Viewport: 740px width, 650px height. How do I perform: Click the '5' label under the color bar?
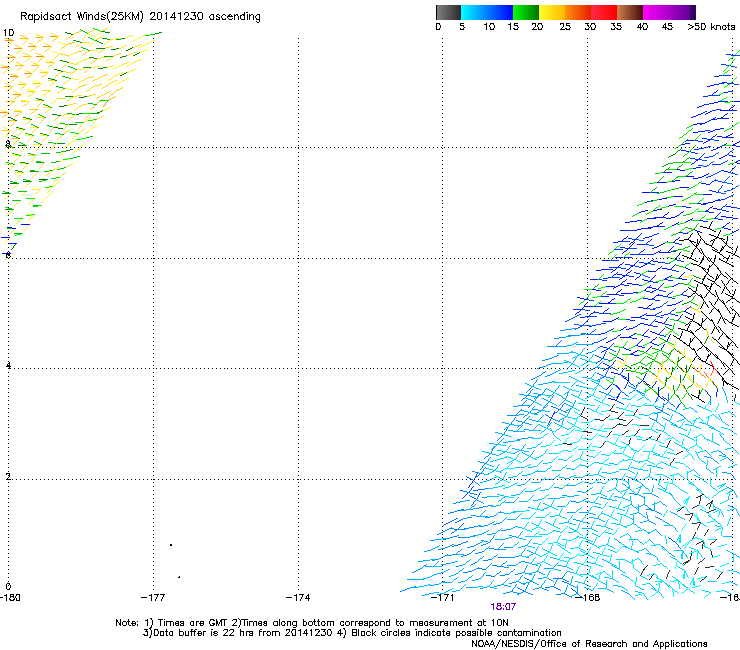(462, 27)
